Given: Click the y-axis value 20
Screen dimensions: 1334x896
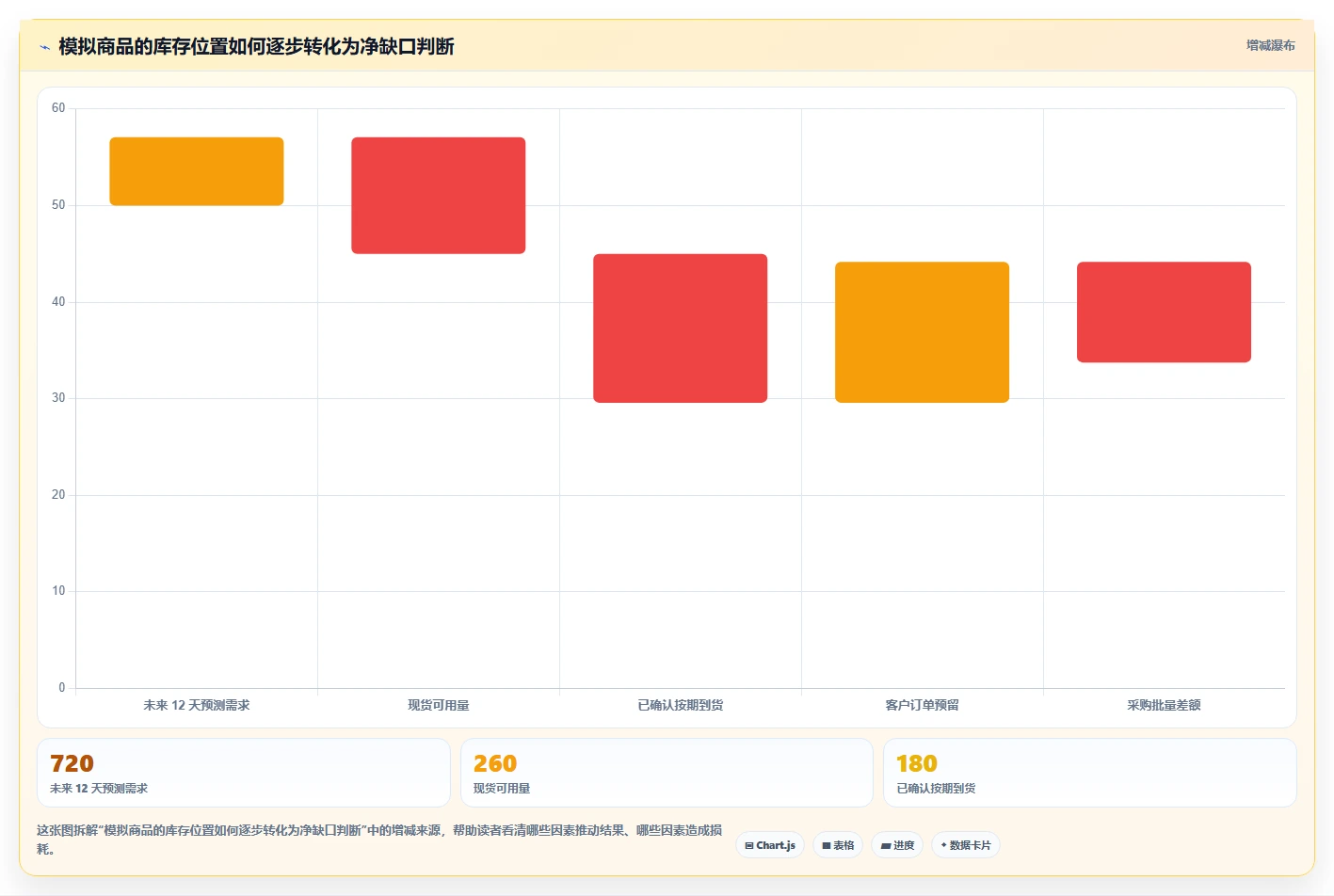Looking at the screenshot, I should pos(58,495).
